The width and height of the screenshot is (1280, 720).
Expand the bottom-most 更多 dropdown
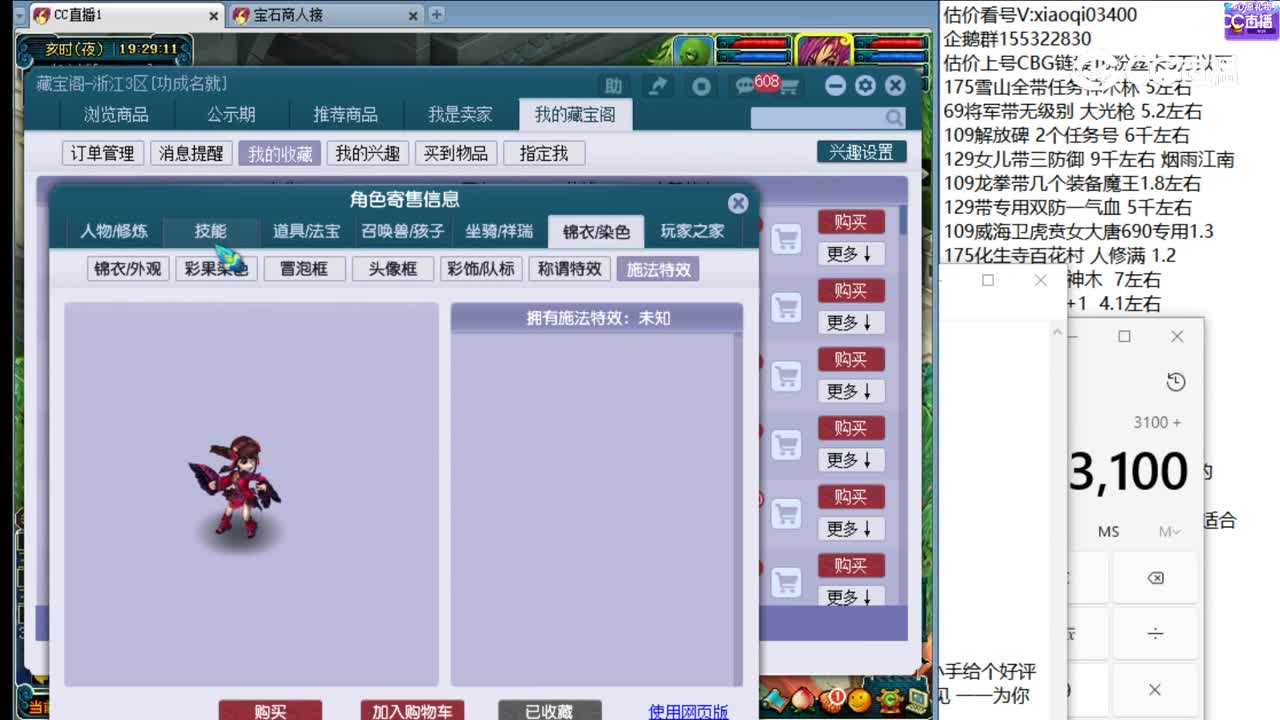pyautogui.click(x=851, y=596)
